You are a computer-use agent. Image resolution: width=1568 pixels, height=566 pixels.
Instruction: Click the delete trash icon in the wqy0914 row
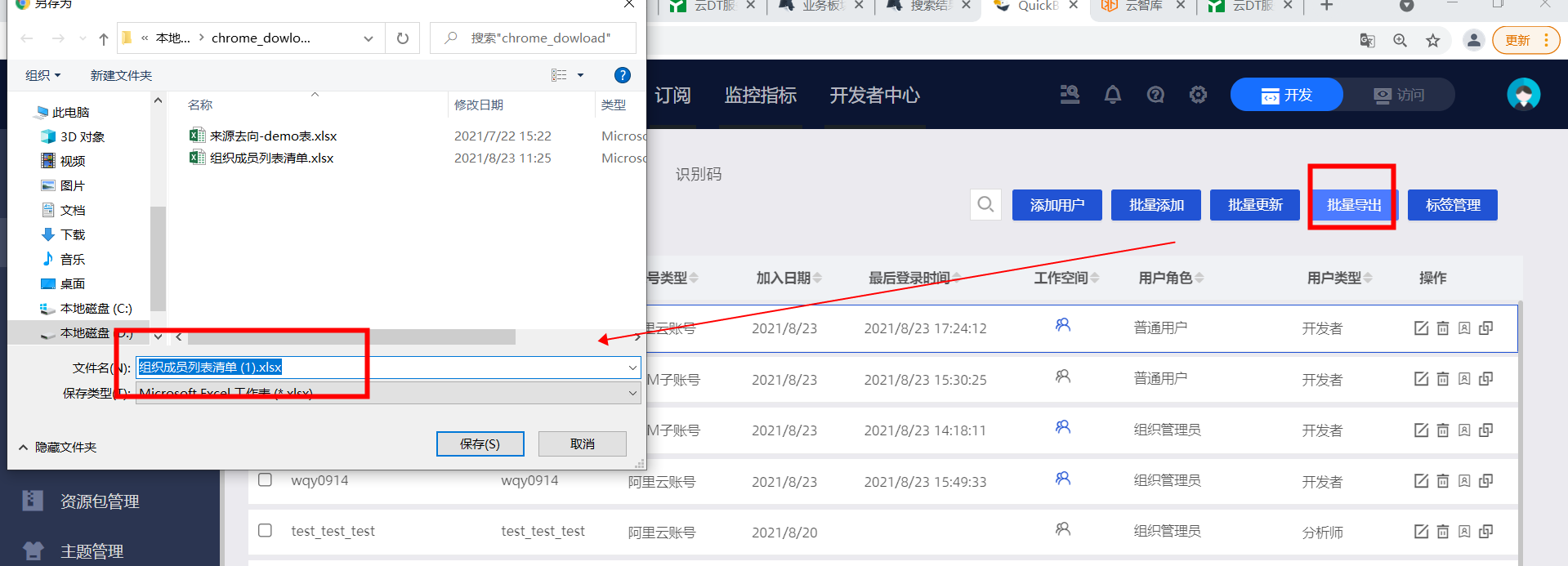1443,481
